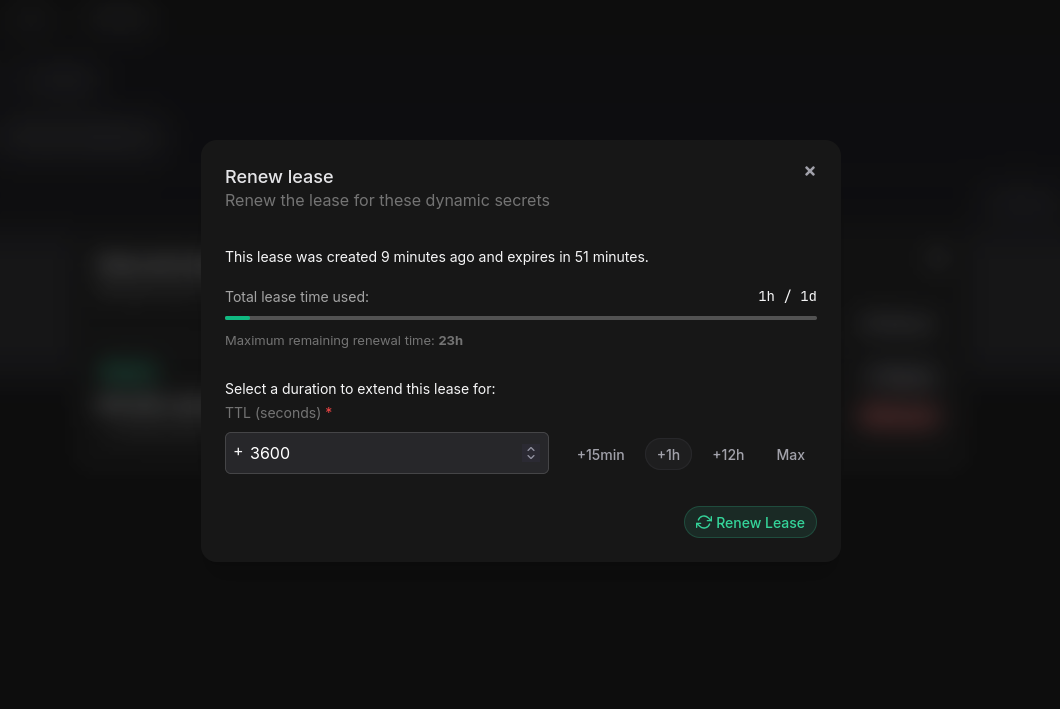Image resolution: width=1060 pixels, height=709 pixels.
Task: Select the +15min duration preset
Action: [x=600, y=455]
